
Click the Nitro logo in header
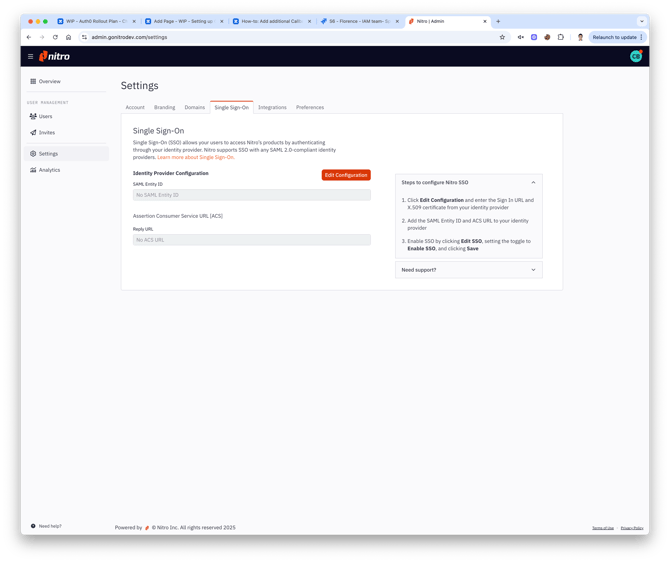click(55, 57)
